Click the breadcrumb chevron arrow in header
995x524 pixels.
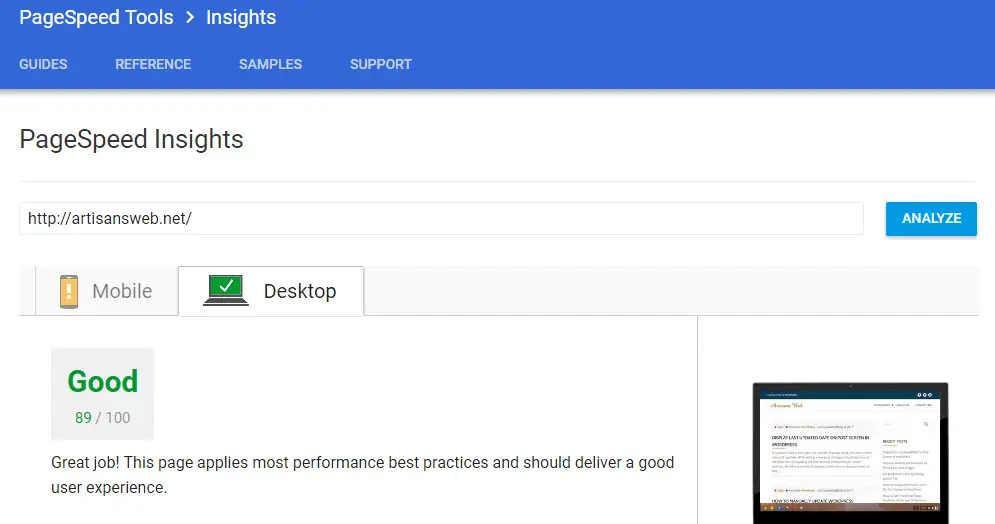[190, 17]
